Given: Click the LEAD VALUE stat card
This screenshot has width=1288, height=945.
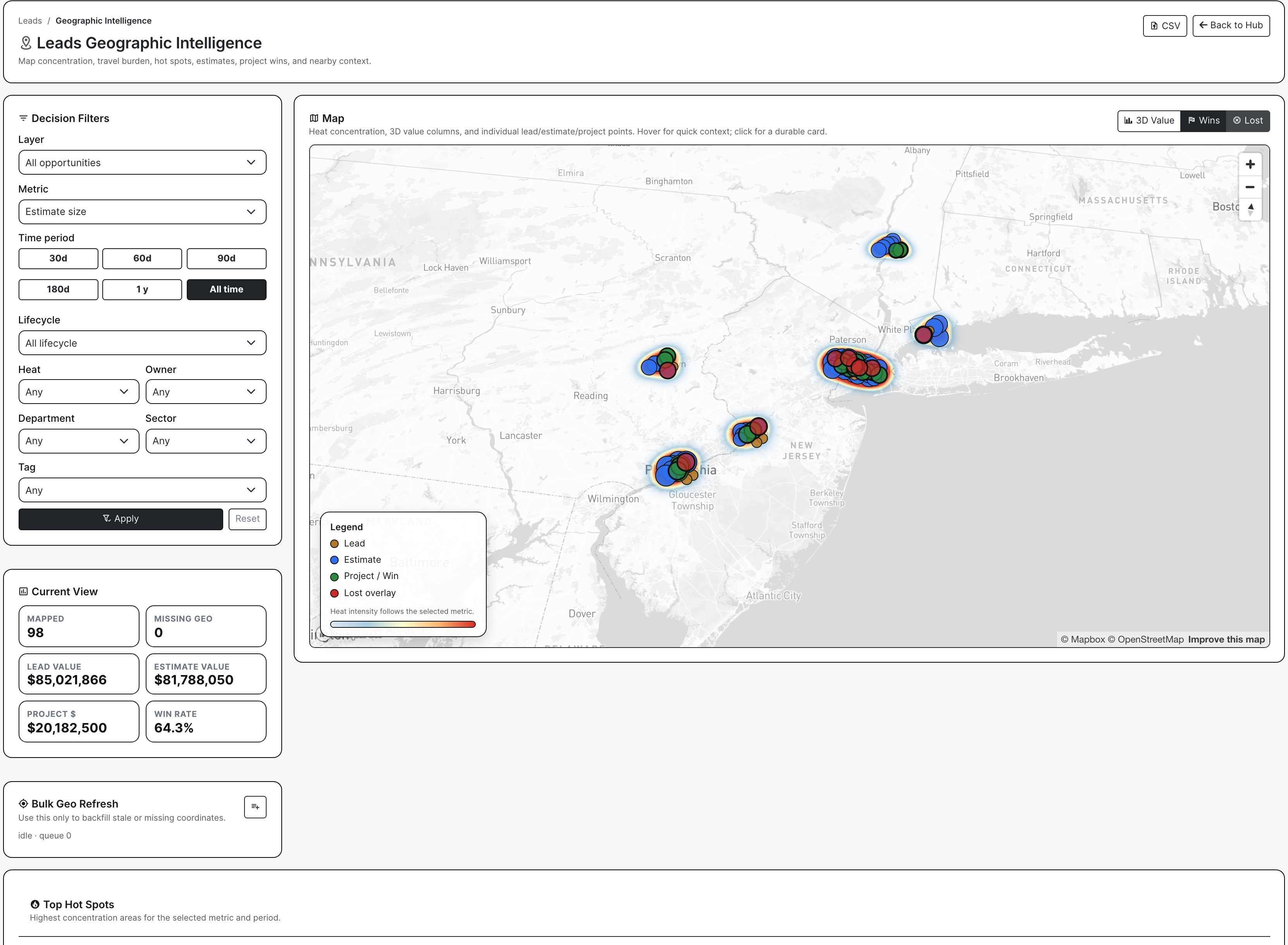Looking at the screenshot, I should click(x=79, y=674).
